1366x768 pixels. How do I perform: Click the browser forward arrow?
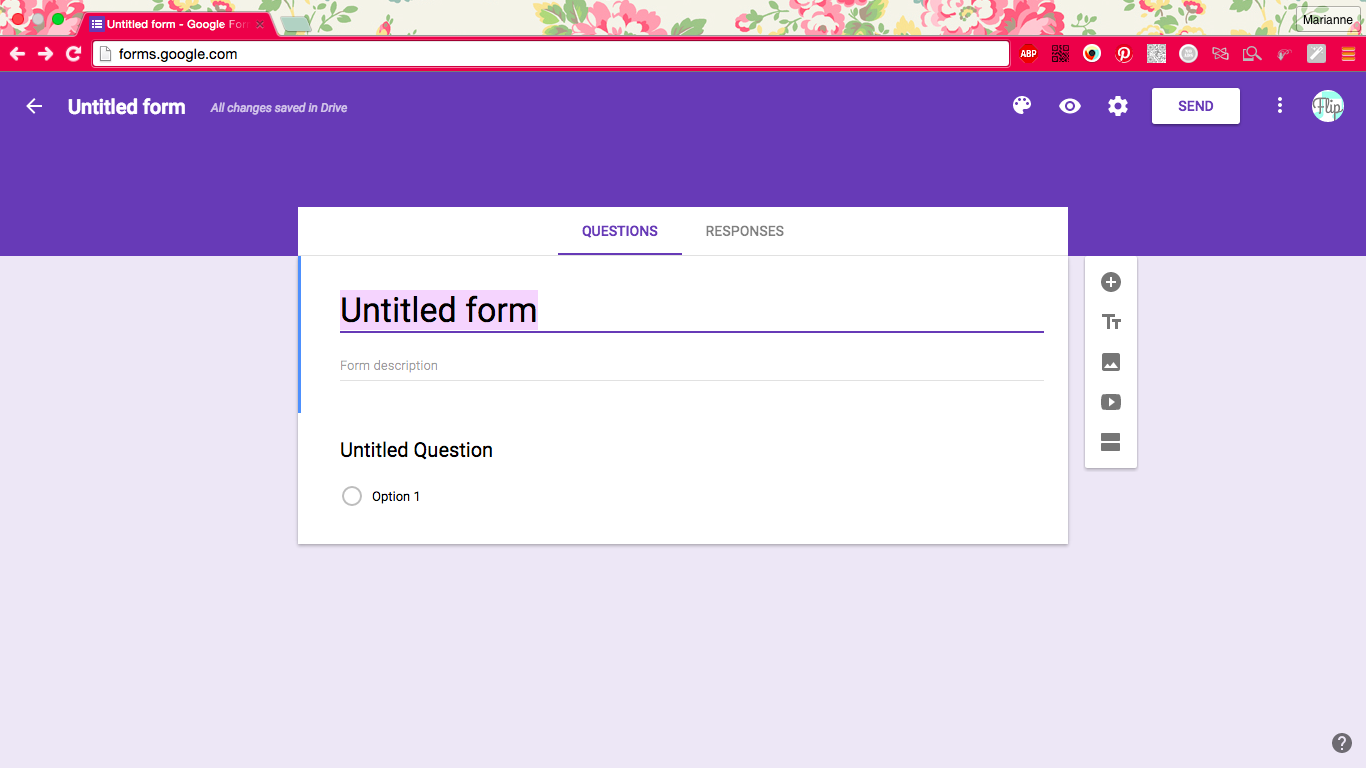[x=45, y=54]
